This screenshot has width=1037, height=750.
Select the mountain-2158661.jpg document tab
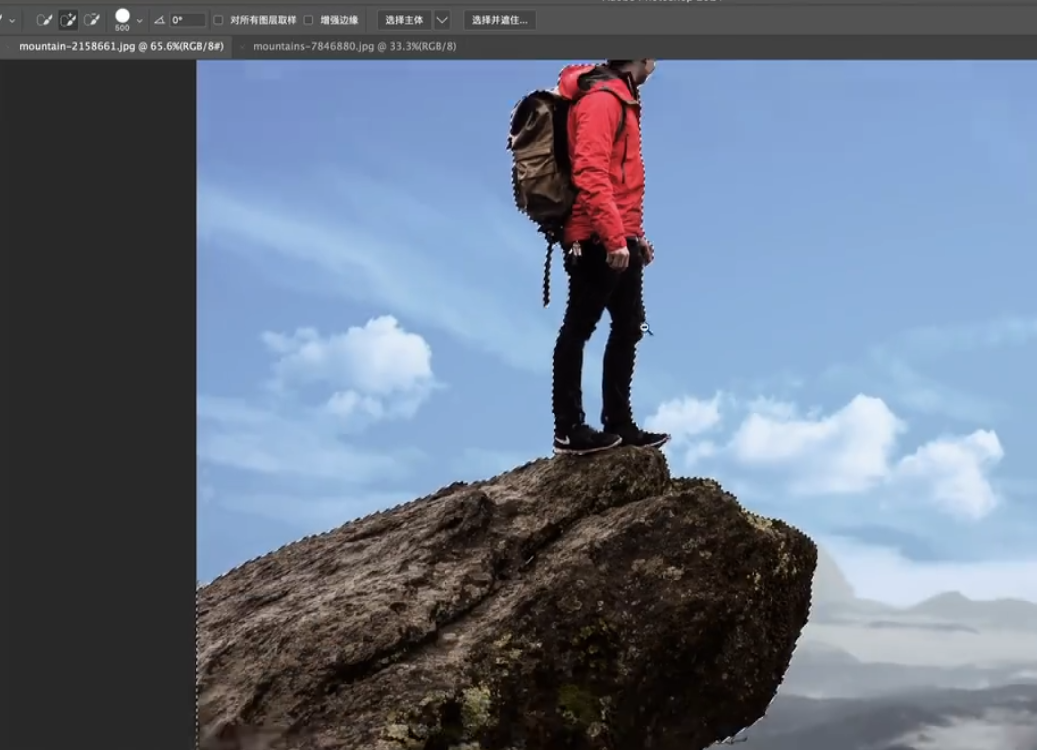[121, 46]
